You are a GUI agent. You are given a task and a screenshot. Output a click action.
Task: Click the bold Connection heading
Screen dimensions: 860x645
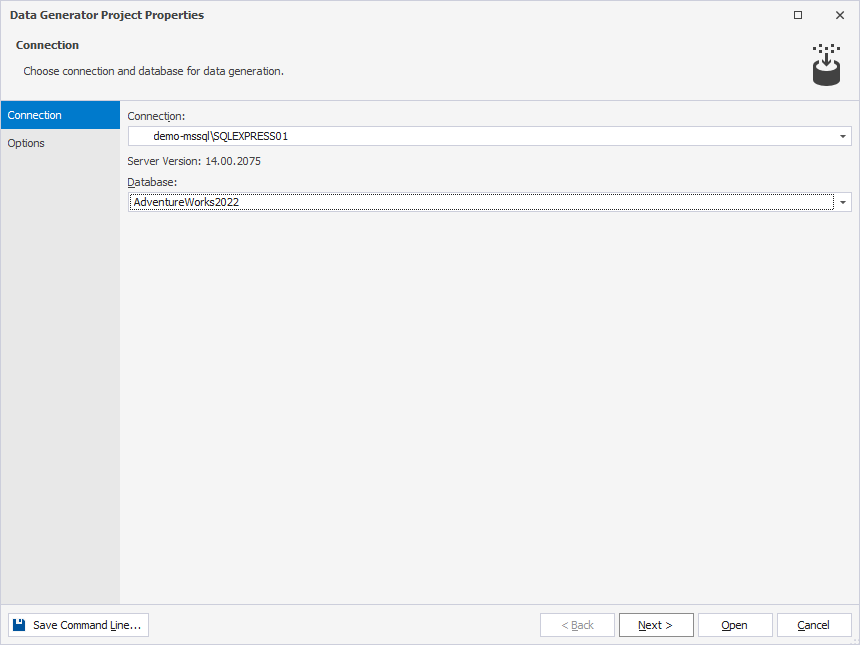pyautogui.click(x=47, y=45)
